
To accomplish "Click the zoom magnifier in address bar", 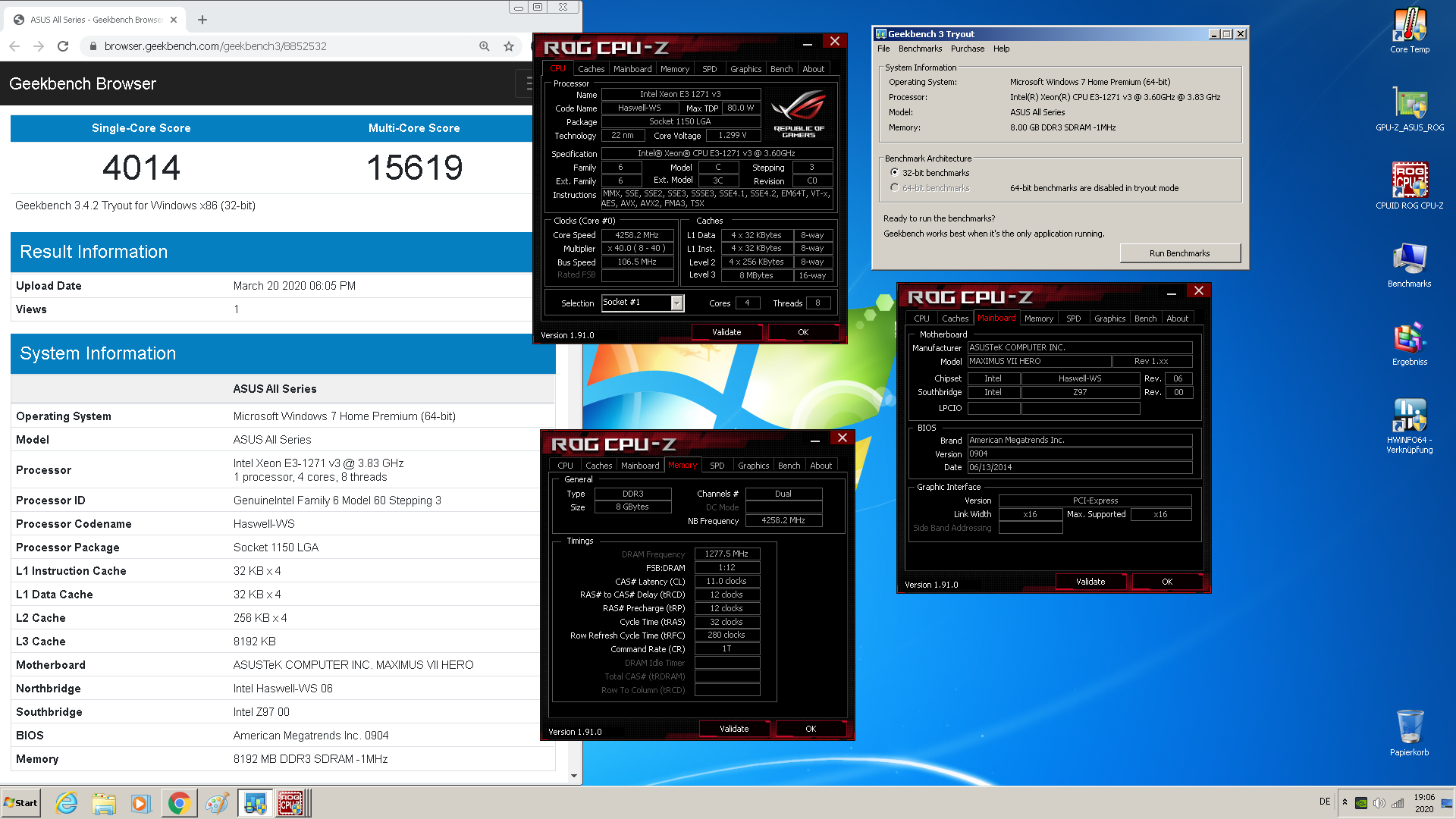I will tap(485, 46).
